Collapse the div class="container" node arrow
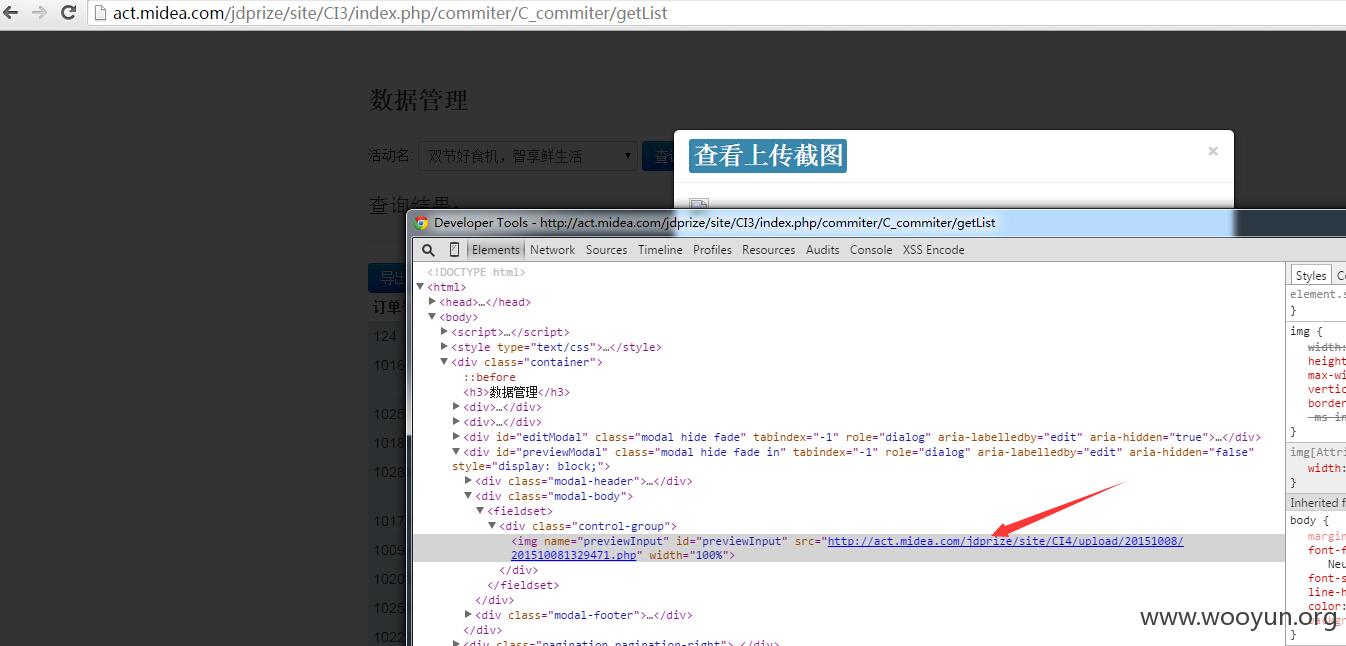Screen dimensions: 1346x646 point(444,362)
